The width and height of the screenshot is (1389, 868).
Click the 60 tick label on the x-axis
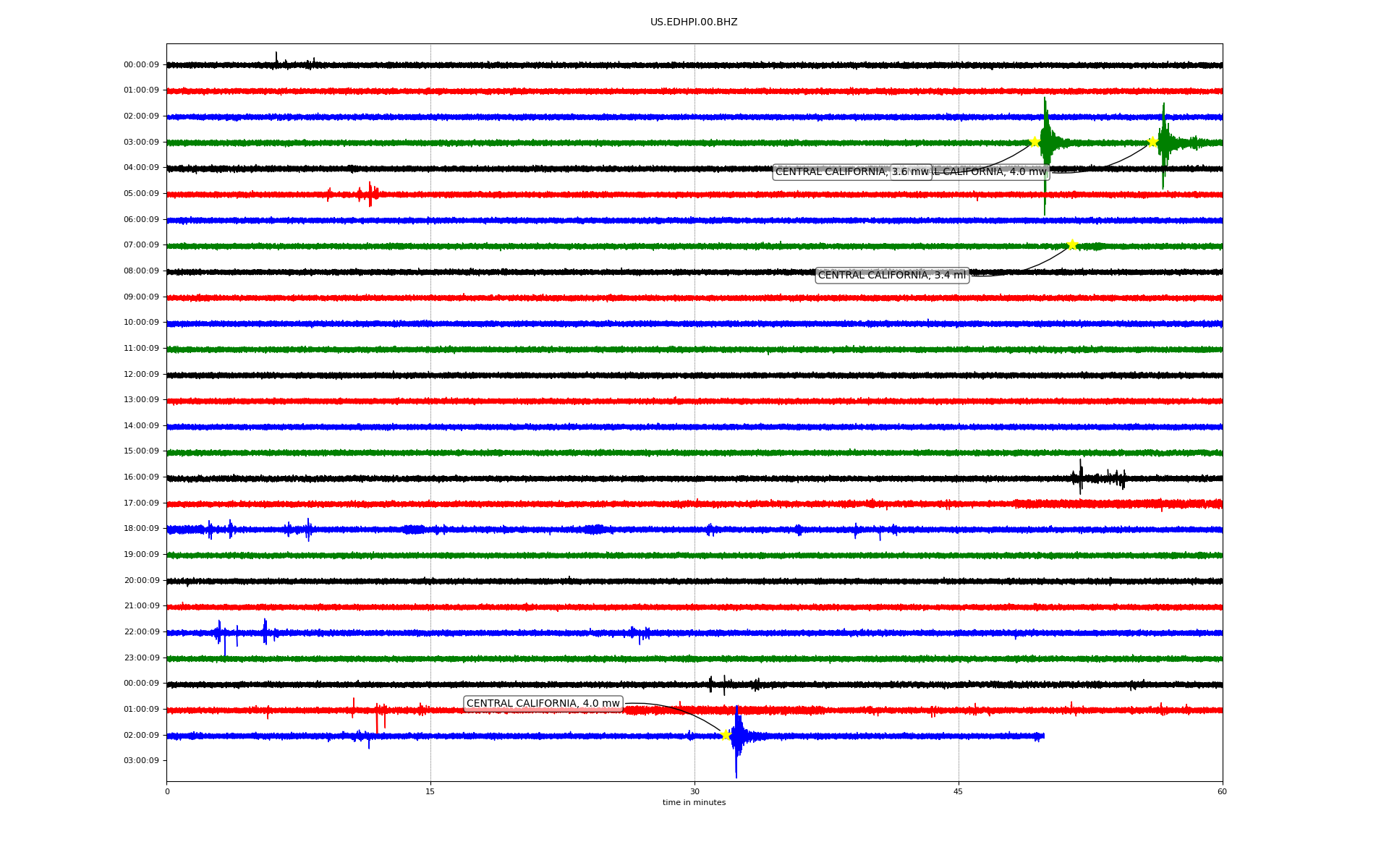tap(1222, 791)
